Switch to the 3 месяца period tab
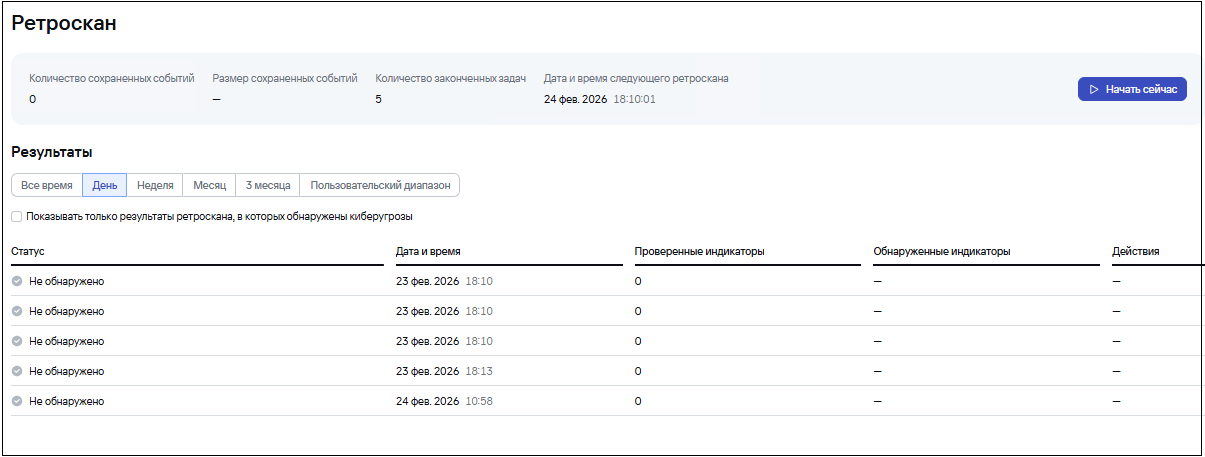Viewport: 1205px width, 457px height. [268, 185]
